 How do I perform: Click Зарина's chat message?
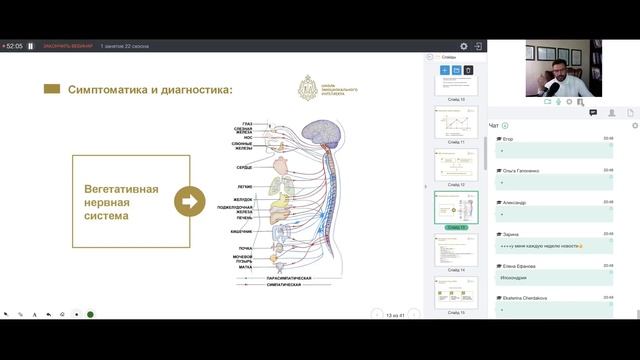click(x=554, y=246)
